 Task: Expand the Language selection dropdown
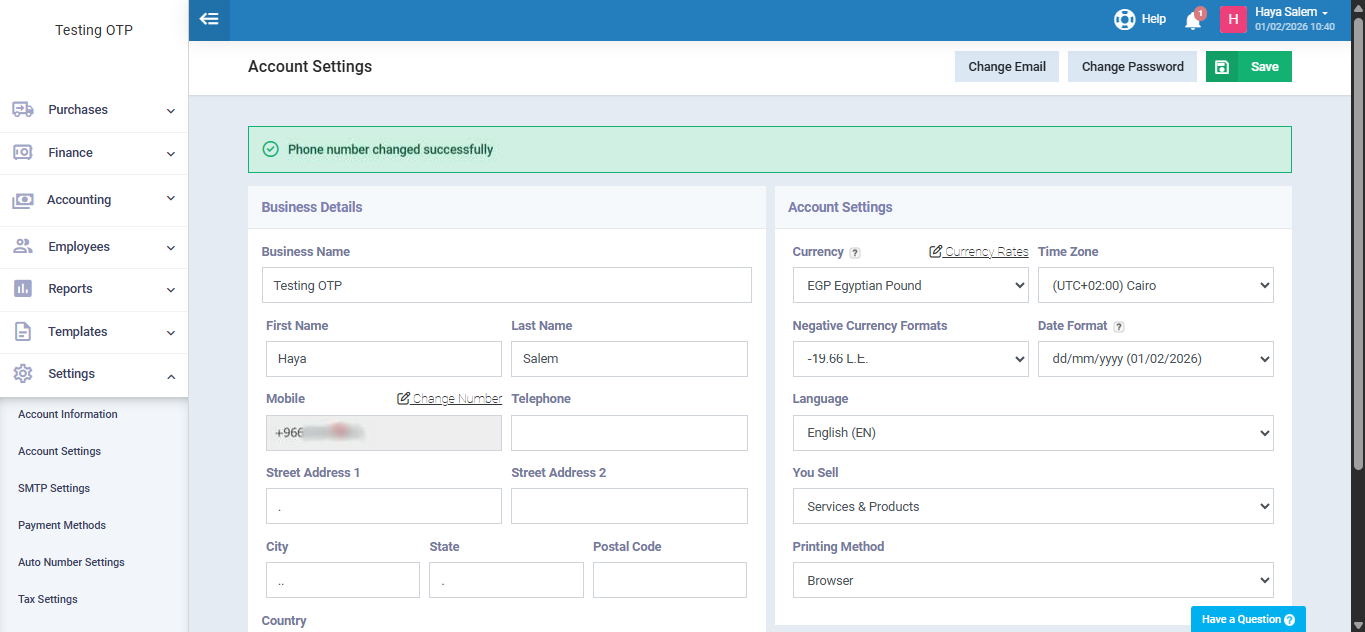tap(1032, 433)
